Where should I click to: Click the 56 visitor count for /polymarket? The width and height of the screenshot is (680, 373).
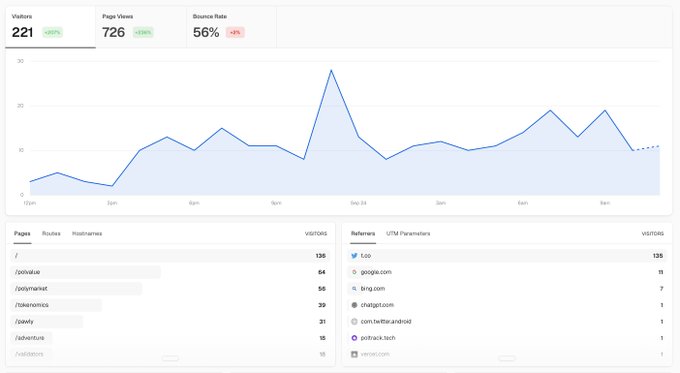click(322, 289)
